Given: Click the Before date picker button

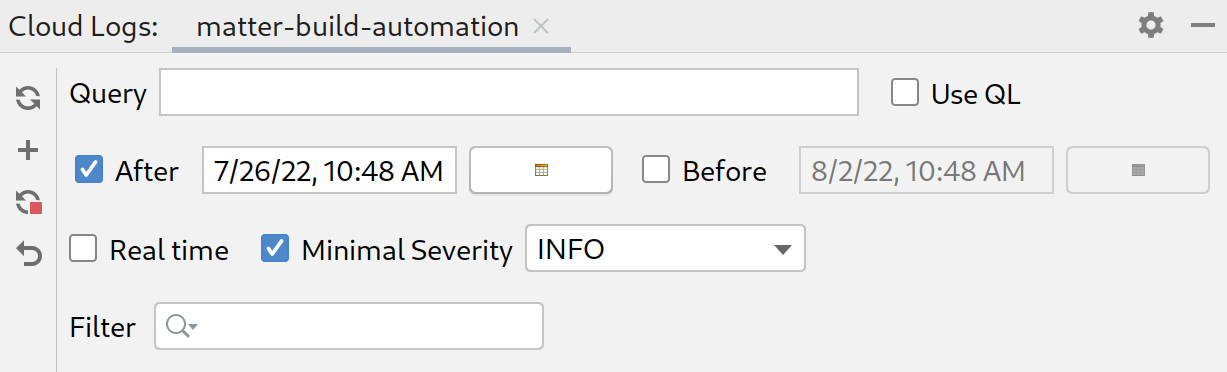Looking at the screenshot, I should 1138,170.
